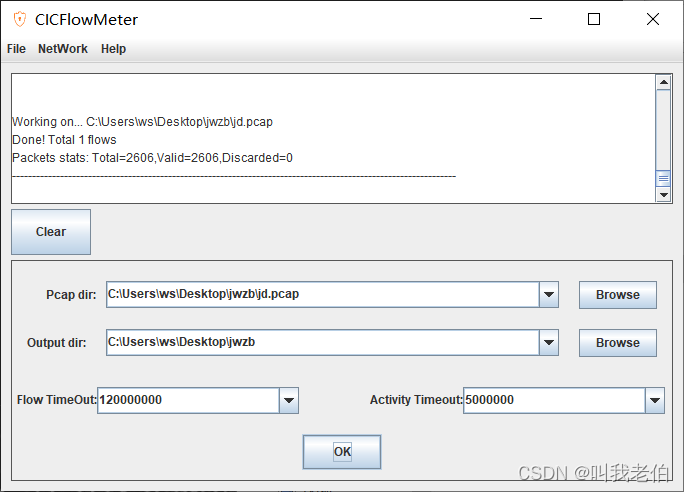Expand the Flow TimeOut dropdown arrow
This screenshot has height=492, width=684.
pos(289,400)
